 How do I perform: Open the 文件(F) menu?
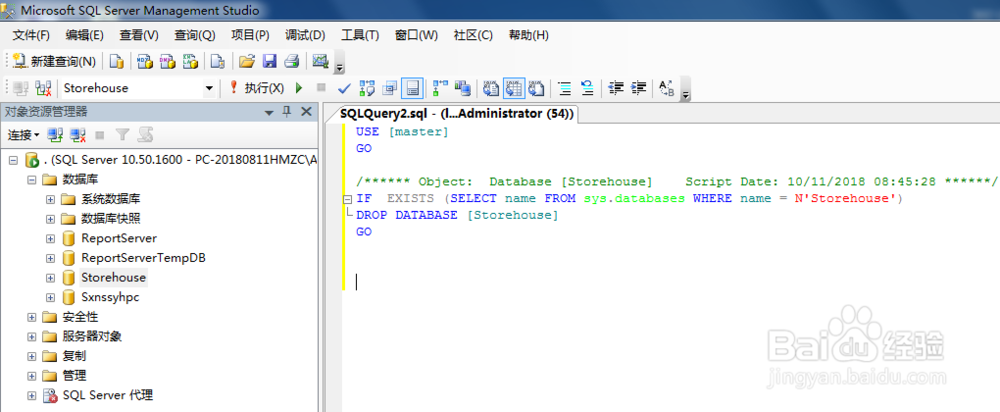(x=31, y=35)
